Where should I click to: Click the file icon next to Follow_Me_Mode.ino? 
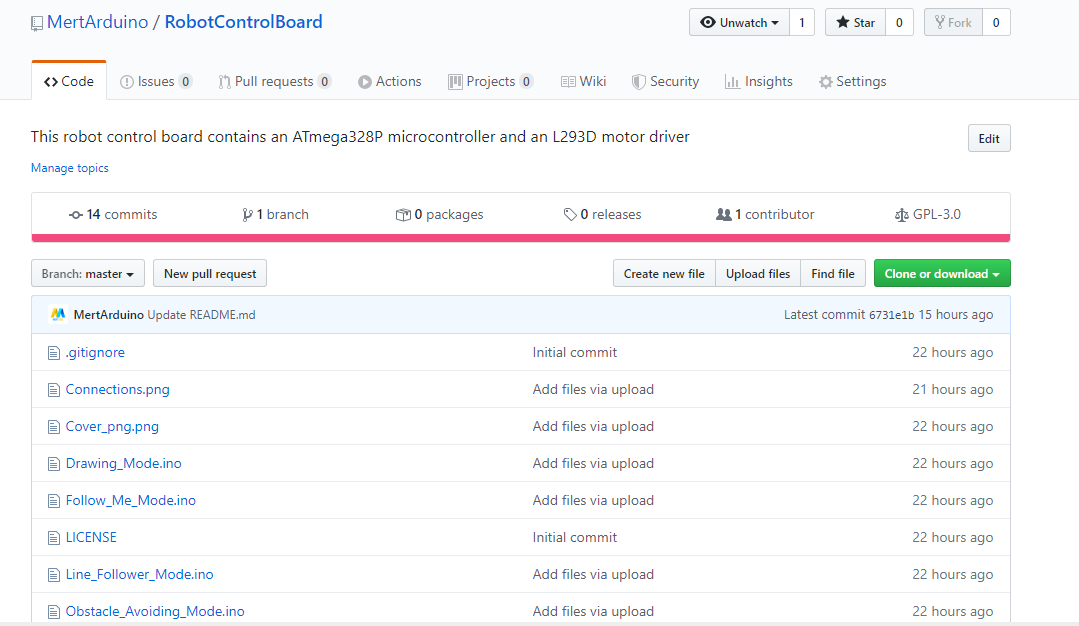pyautogui.click(x=54, y=501)
